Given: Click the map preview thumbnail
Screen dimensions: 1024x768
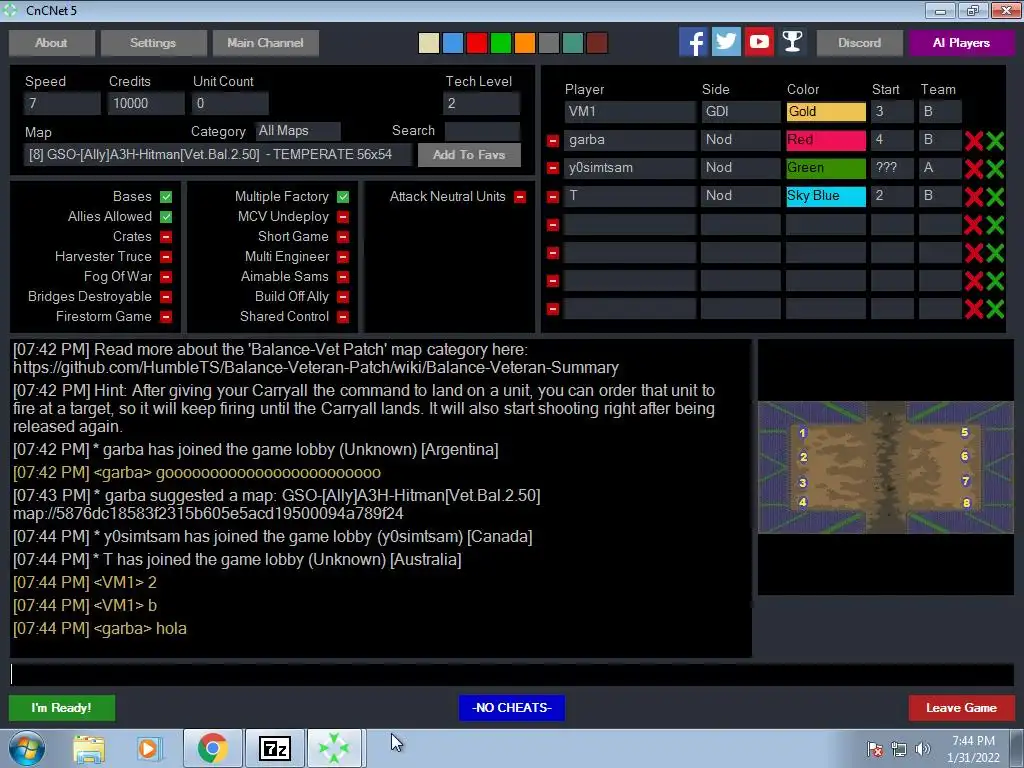Looking at the screenshot, I should 886,468.
